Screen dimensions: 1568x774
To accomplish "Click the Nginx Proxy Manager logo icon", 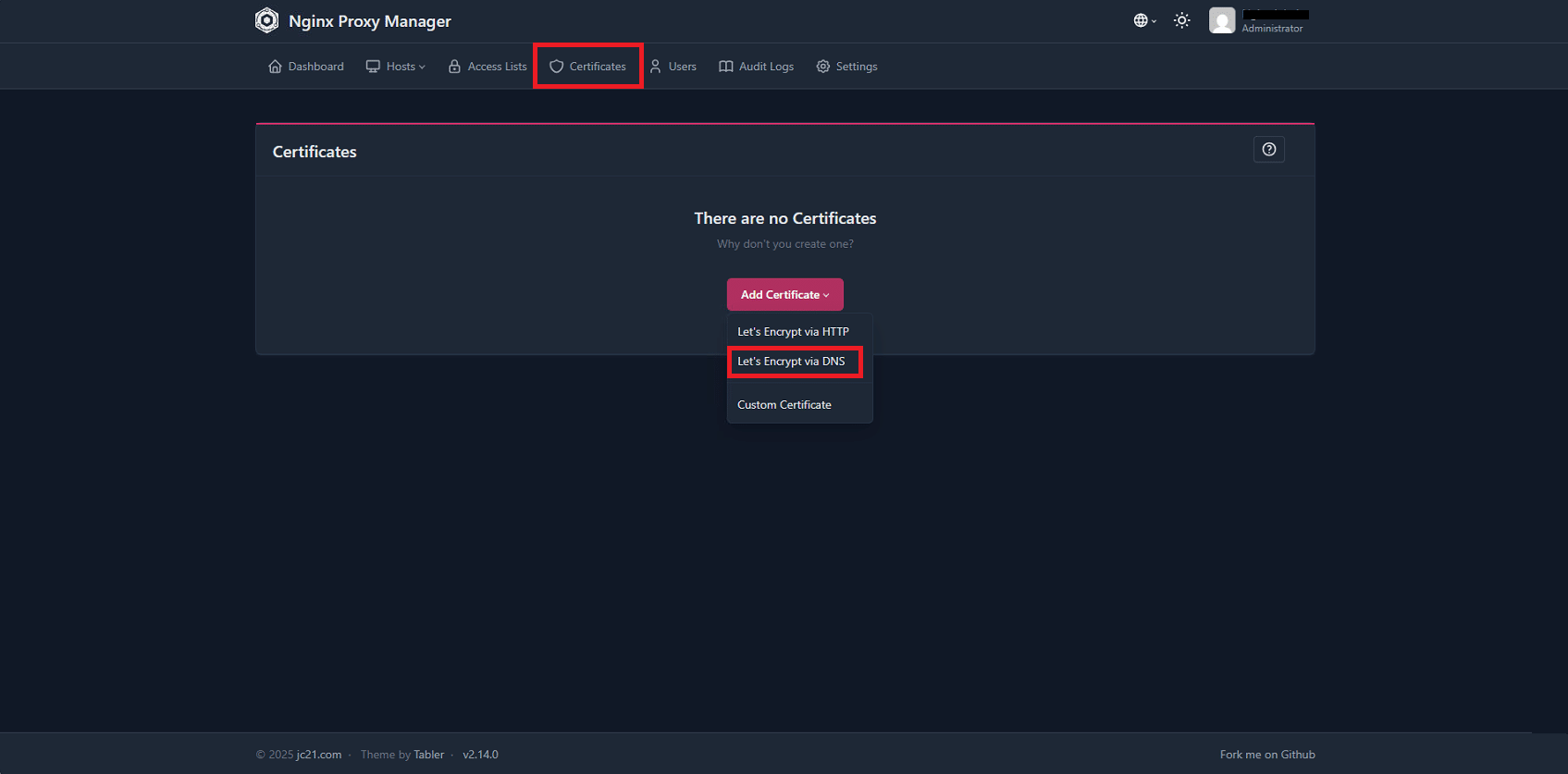I will pyautogui.click(x=266, y=20).
